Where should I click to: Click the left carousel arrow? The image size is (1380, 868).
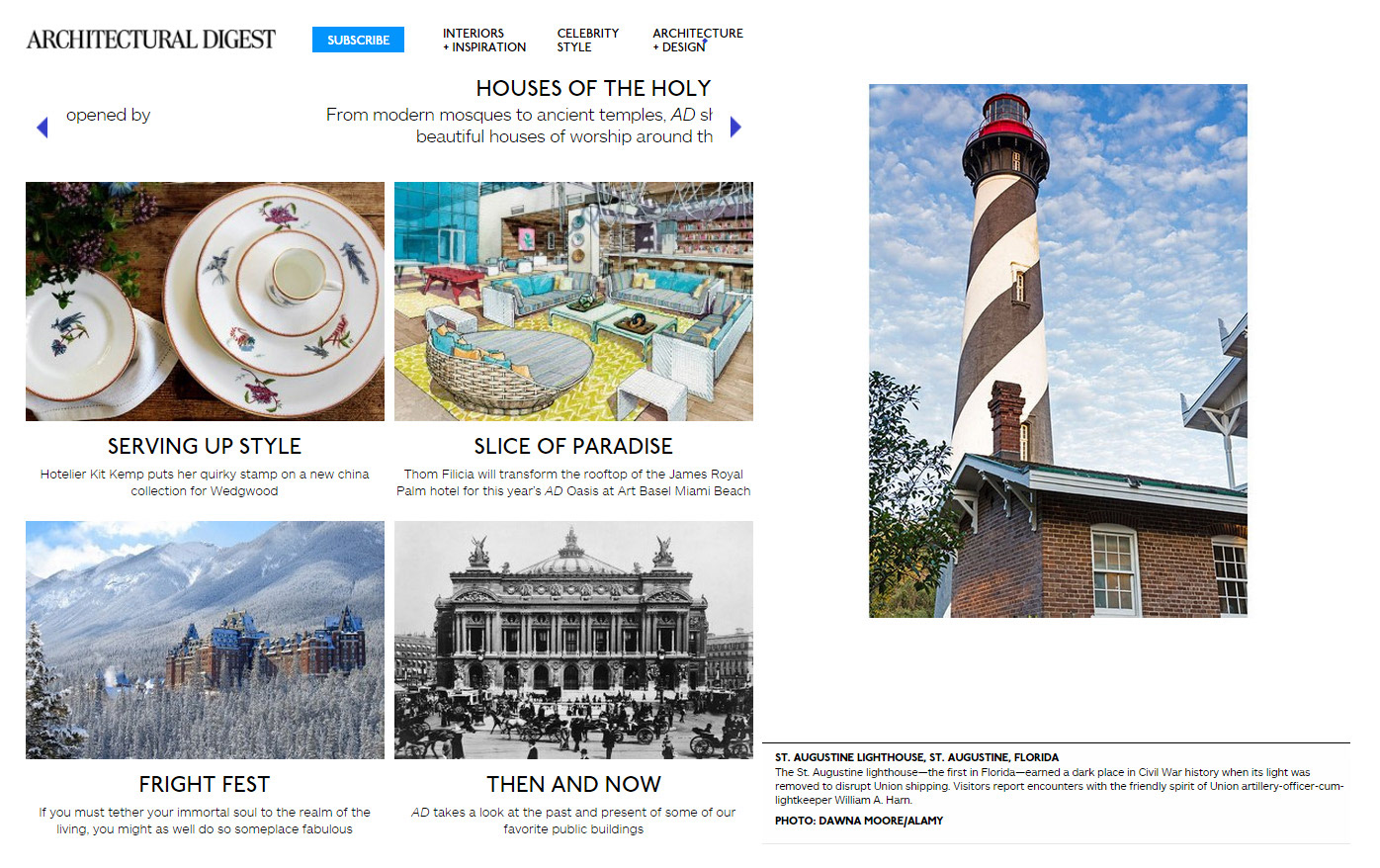pyautogui.click(x=42, y=128)
